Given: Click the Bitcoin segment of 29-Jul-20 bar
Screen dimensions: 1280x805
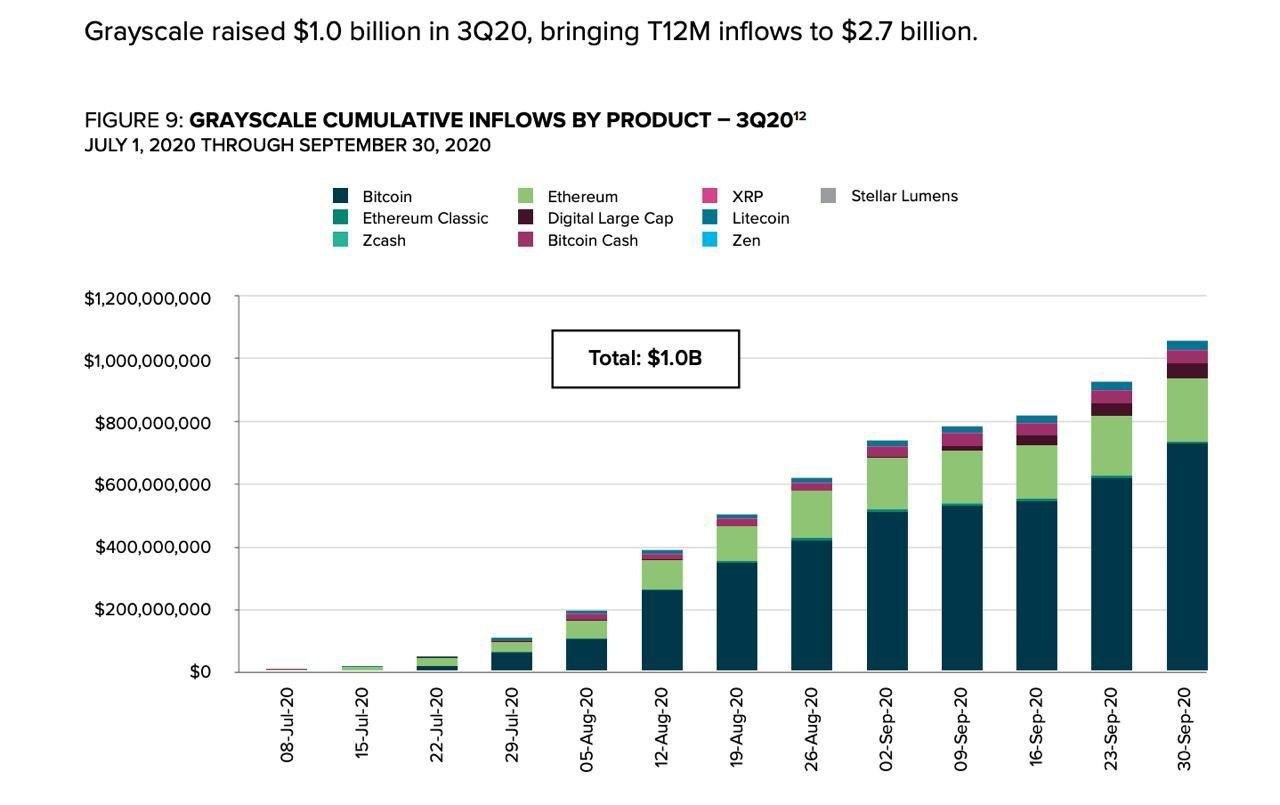Looking at the screenshot, I should coord(512,662).
